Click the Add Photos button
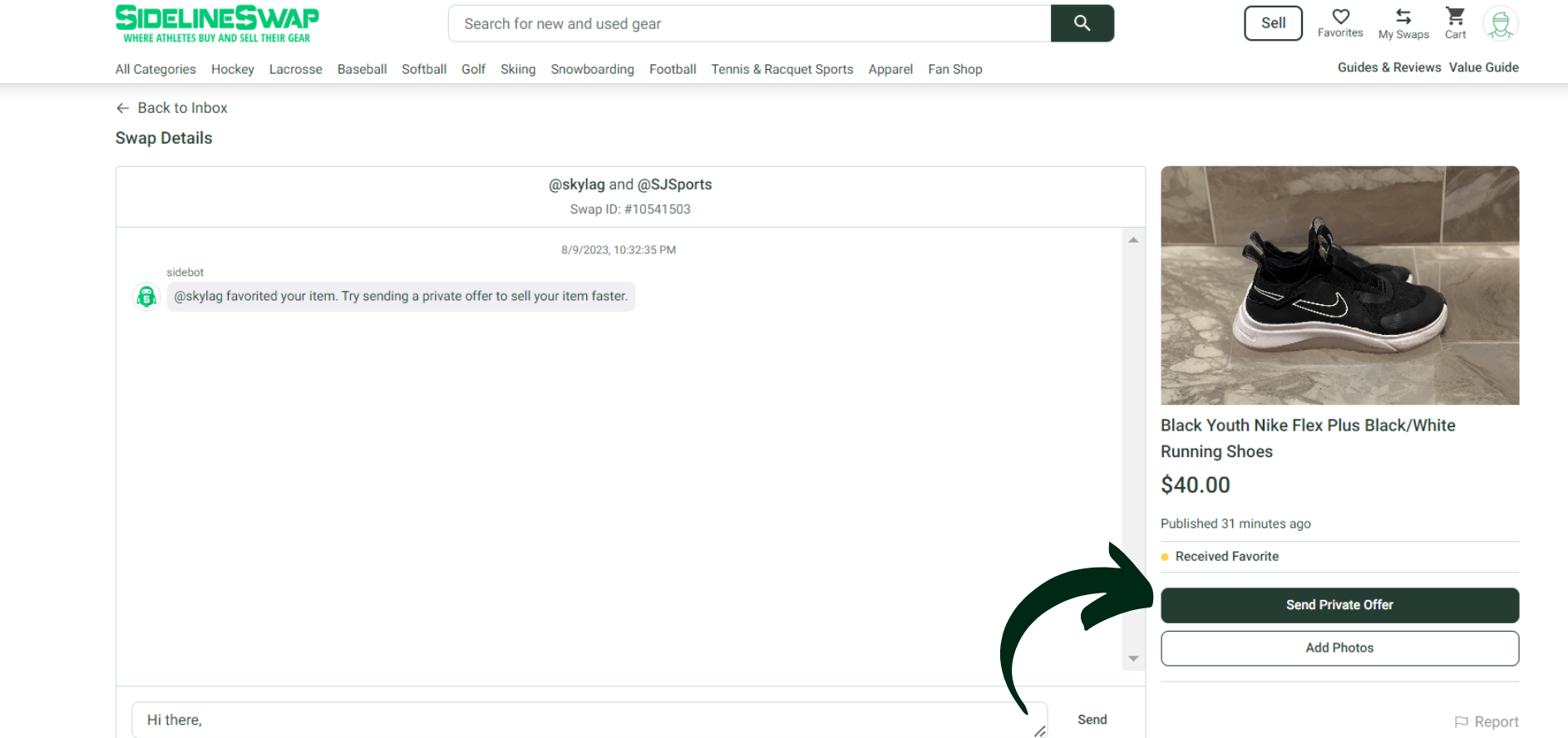Viewport: 1568px width, 738px height. coord(1339,648)
